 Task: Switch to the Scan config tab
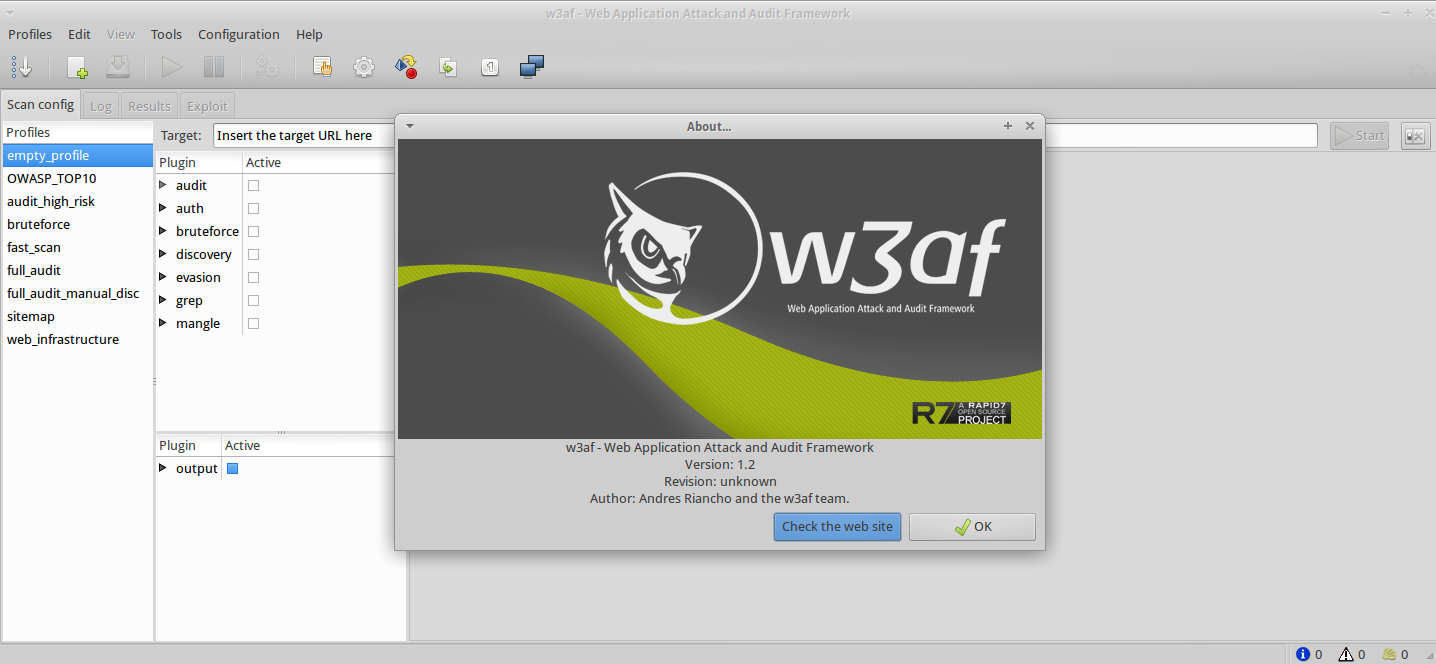click(x=40, y=104)
